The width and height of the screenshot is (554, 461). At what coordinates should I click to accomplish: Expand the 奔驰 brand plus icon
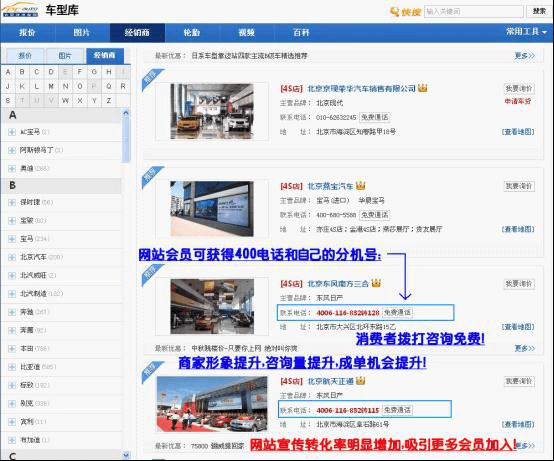point(12,312)
